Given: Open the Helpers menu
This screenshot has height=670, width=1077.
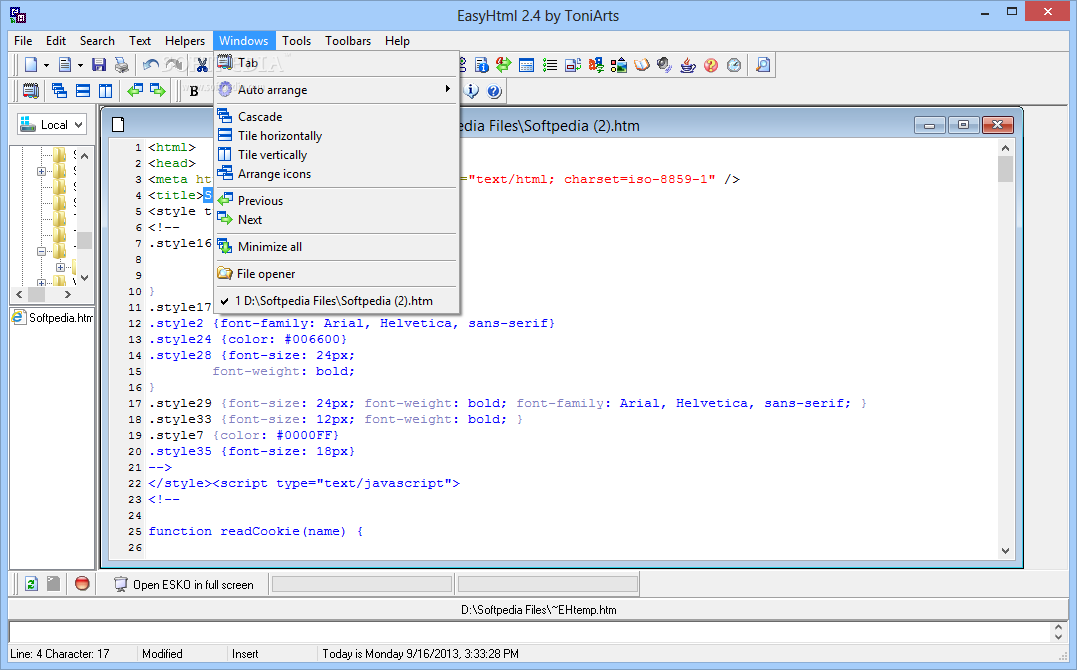Looking at the screenshot, I should pyautogui.click(x=185, y=41).
